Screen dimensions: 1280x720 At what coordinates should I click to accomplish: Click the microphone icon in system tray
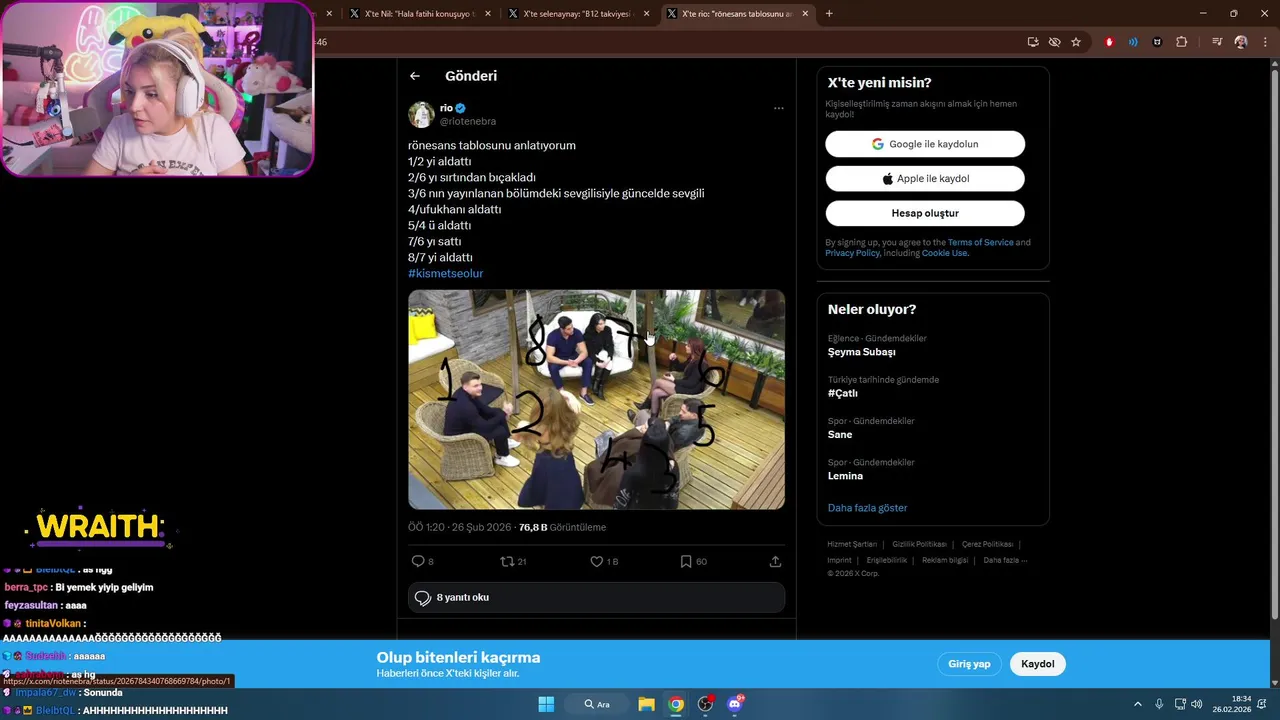[x=1159, y=704]
